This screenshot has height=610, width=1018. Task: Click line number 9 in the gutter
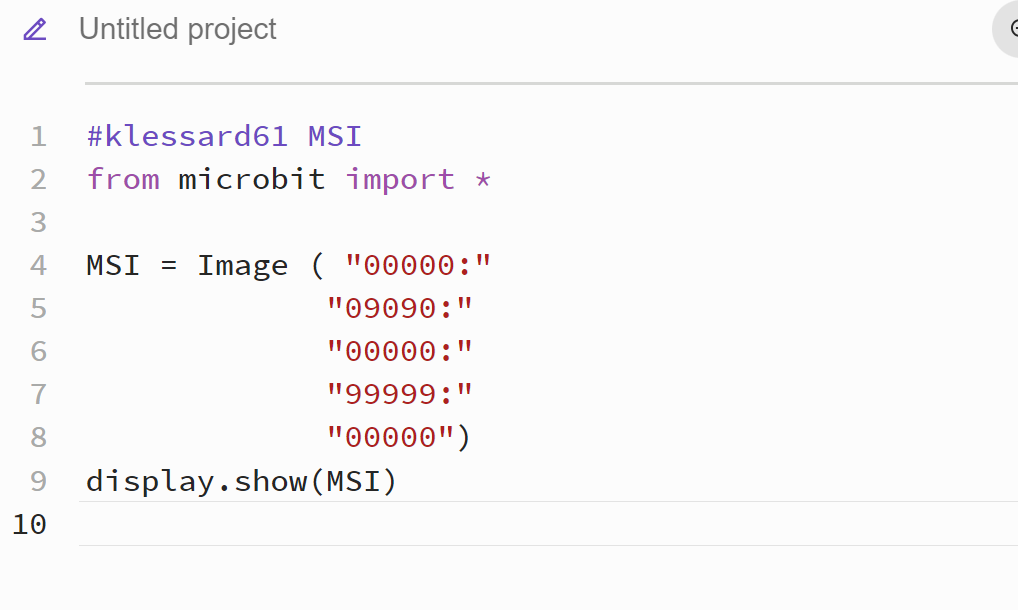coord(38,481)
